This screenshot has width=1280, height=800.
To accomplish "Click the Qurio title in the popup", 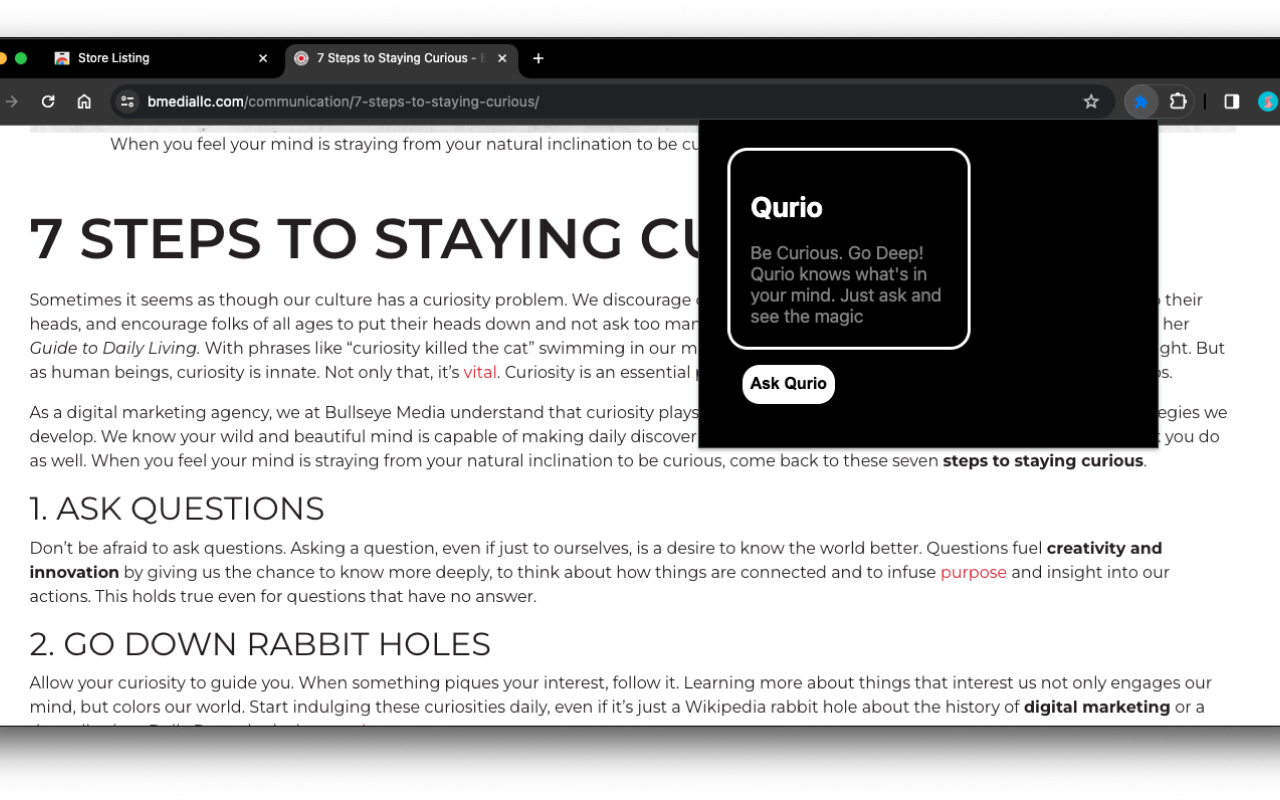I will point(786,207).
